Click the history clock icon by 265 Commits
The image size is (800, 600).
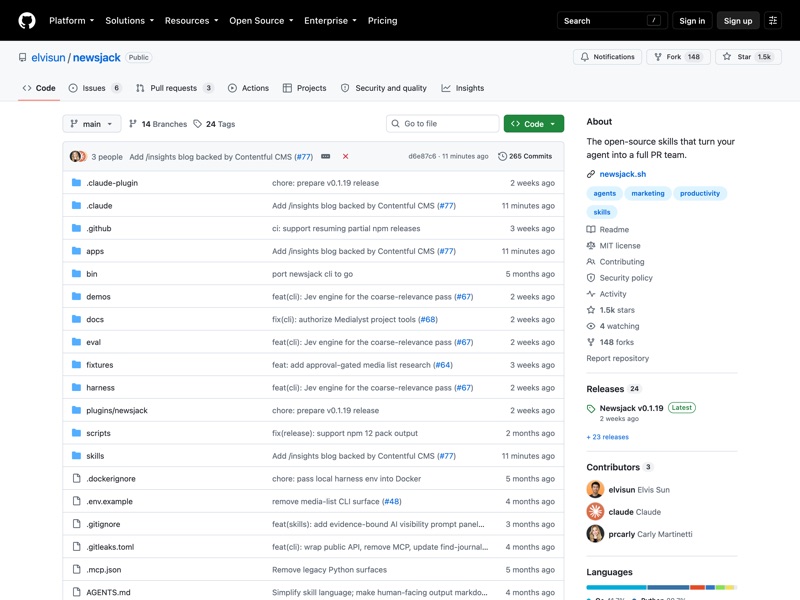(x=502, y=156)
